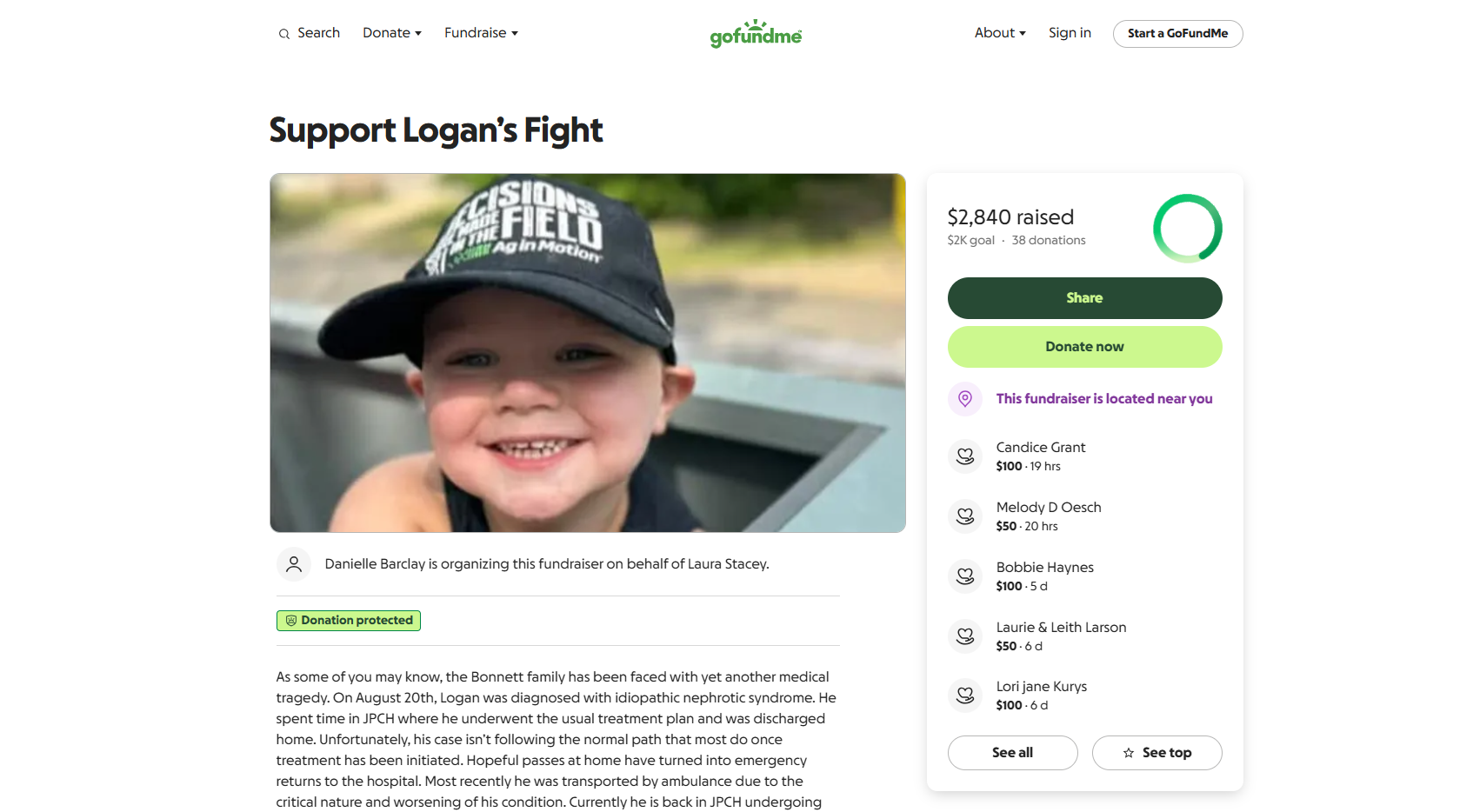
Task: Click the circular fundraising progress ring
Action: pyautogui.click(x=1188, y=229)
